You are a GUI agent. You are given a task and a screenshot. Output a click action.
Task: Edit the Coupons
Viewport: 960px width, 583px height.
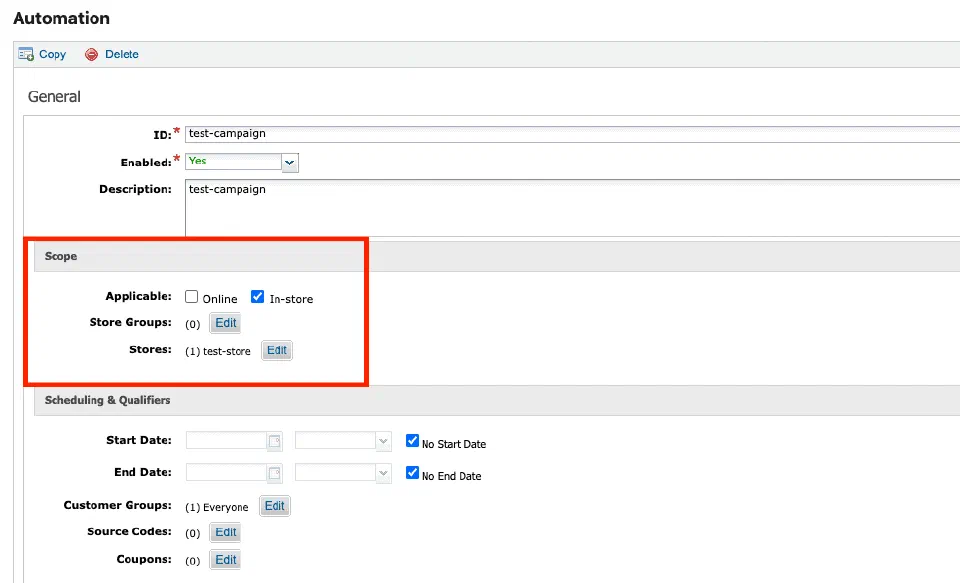point(225,560)
